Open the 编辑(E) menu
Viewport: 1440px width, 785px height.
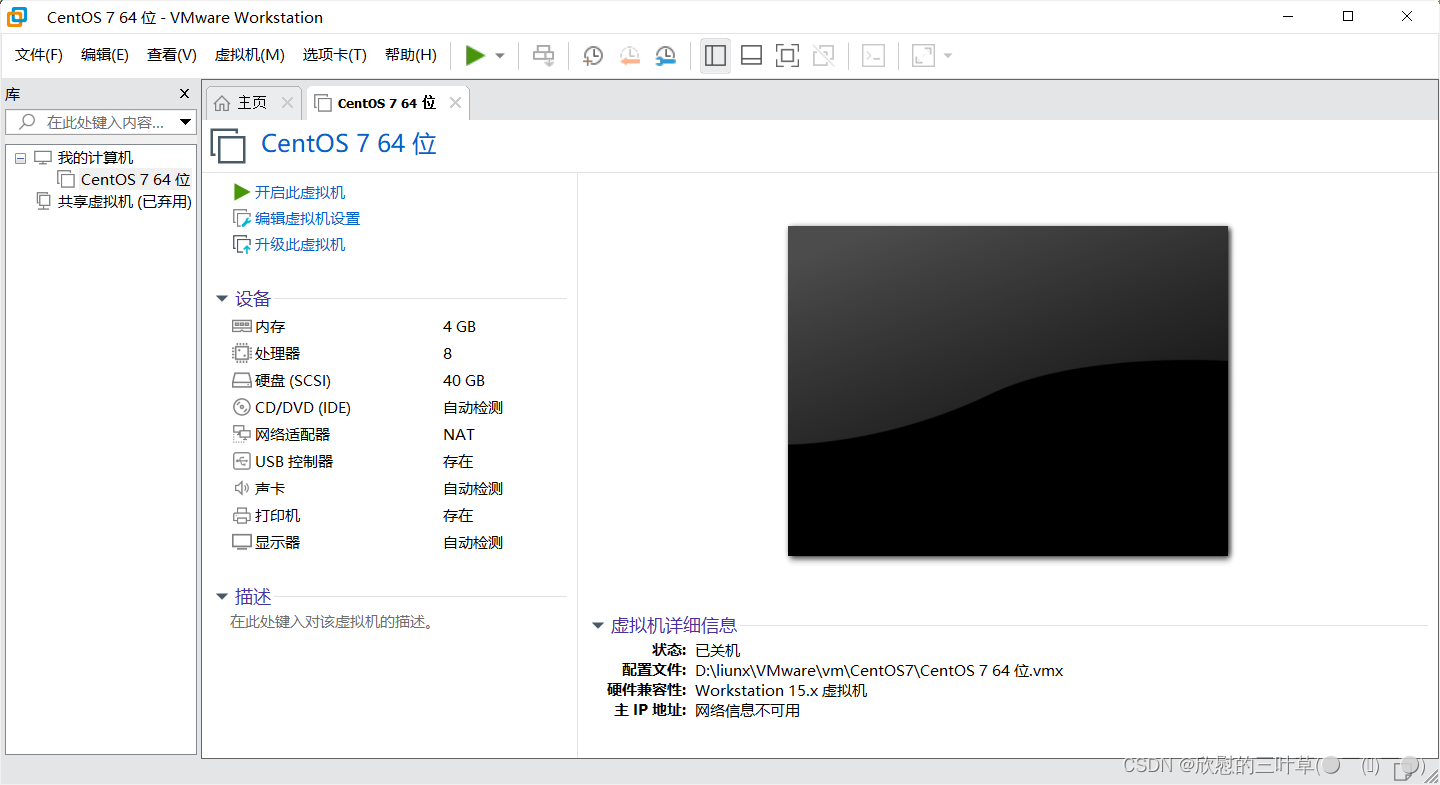click(105, 55)
